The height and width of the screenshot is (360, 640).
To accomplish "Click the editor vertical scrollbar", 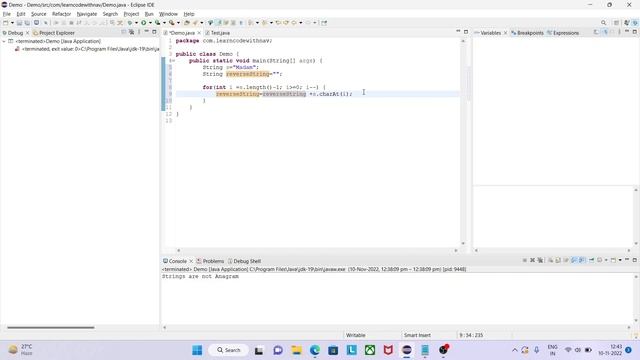I will 463,142.
